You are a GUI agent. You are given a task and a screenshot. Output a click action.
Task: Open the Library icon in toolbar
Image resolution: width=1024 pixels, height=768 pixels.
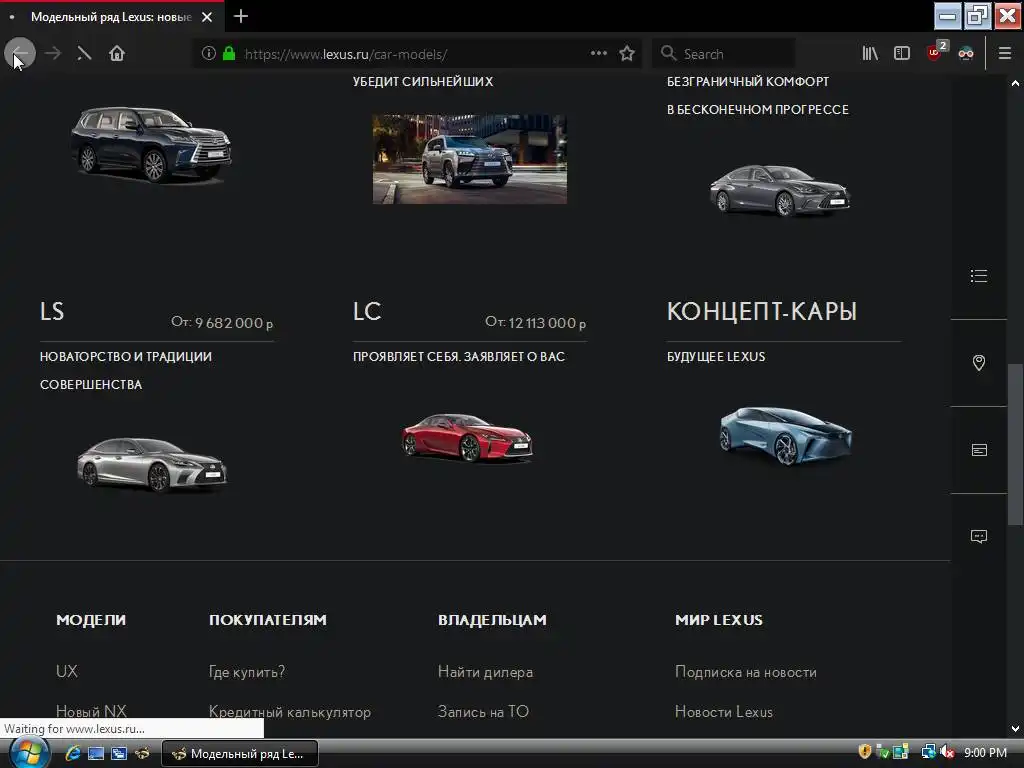pos(870,54)
